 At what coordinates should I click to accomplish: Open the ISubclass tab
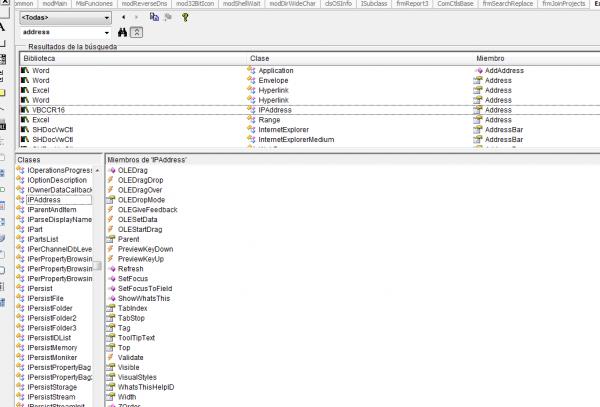[x=374, y=4]
